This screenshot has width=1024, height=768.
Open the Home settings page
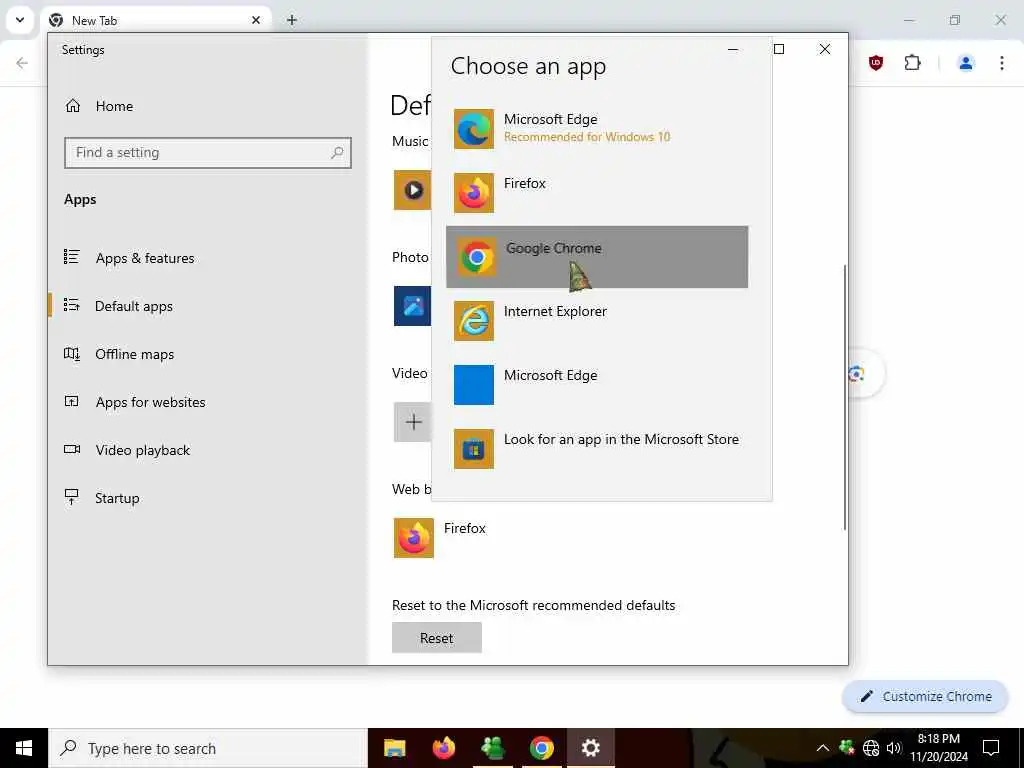208,106
